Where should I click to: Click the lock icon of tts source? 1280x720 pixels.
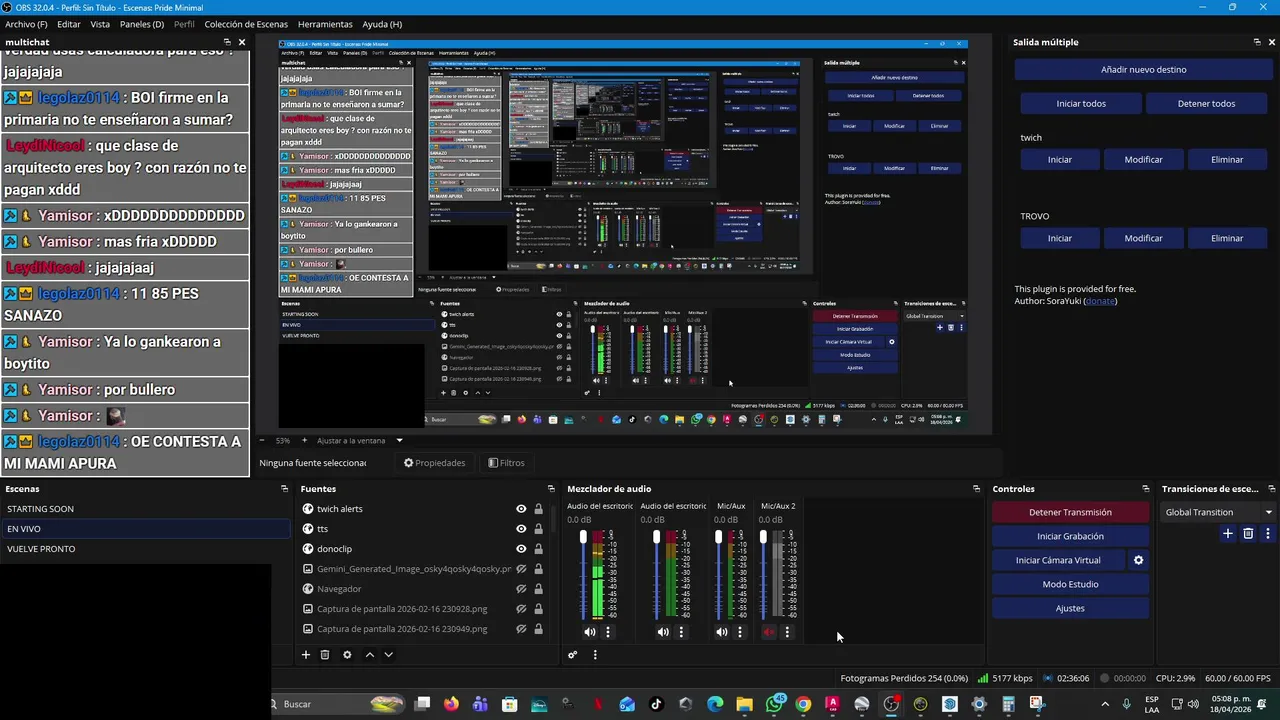(x=538, y=529)
